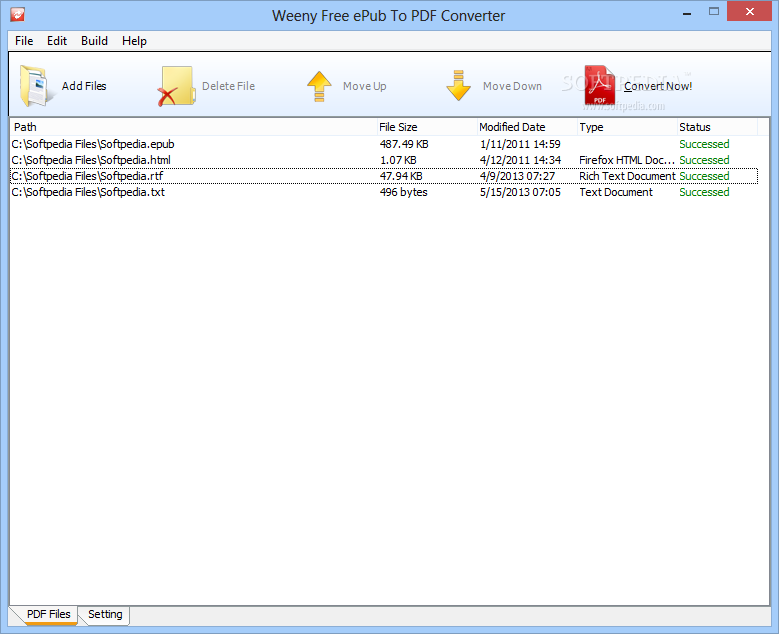Image resolution: width=779 pixels, height=634 pixels.
Task: Click date 4/9/2013 07:27
Action: 517,176
